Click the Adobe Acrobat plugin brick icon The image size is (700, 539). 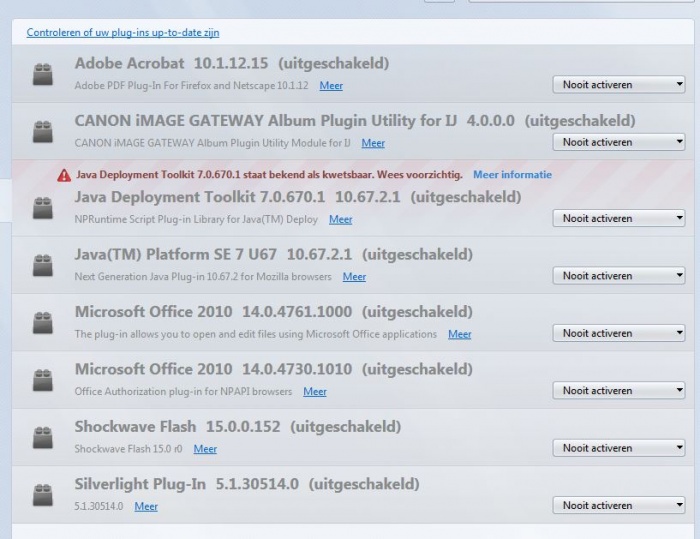point(43,74)
